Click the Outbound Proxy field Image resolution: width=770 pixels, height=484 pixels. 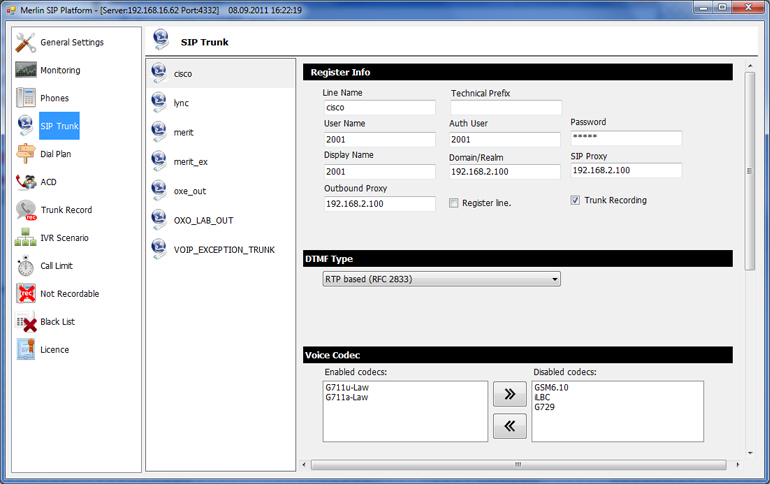coord(380,204)
